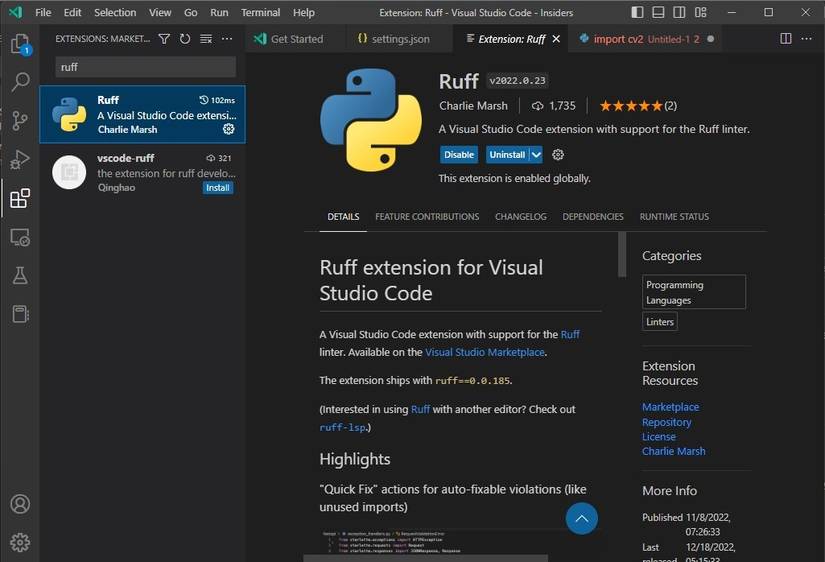The height and width of the screenshot is (562, 825).
Task: Open the Remote Explorer view
Action: 20,237
